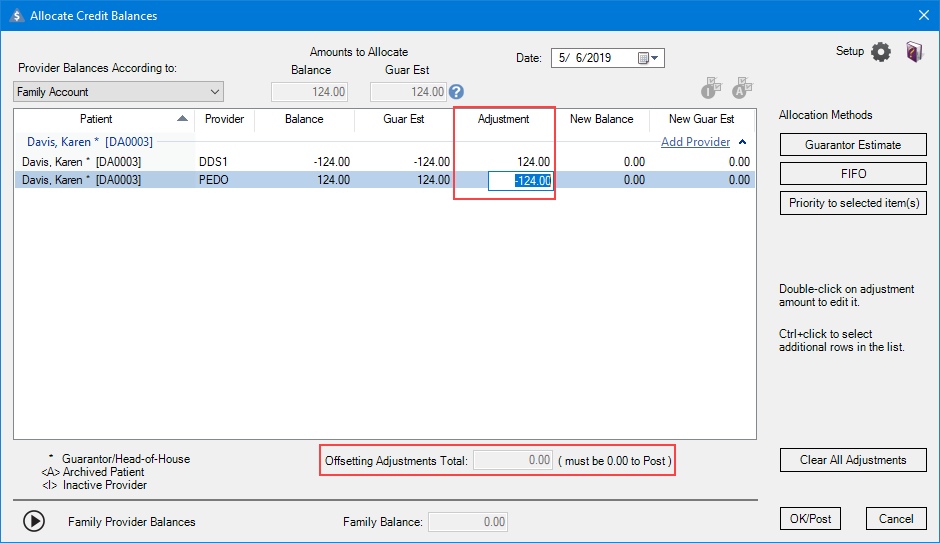Collapse the Davis, Karen group chevron
The width and height of the screenshot is (940, 543).
pos(742,142)
